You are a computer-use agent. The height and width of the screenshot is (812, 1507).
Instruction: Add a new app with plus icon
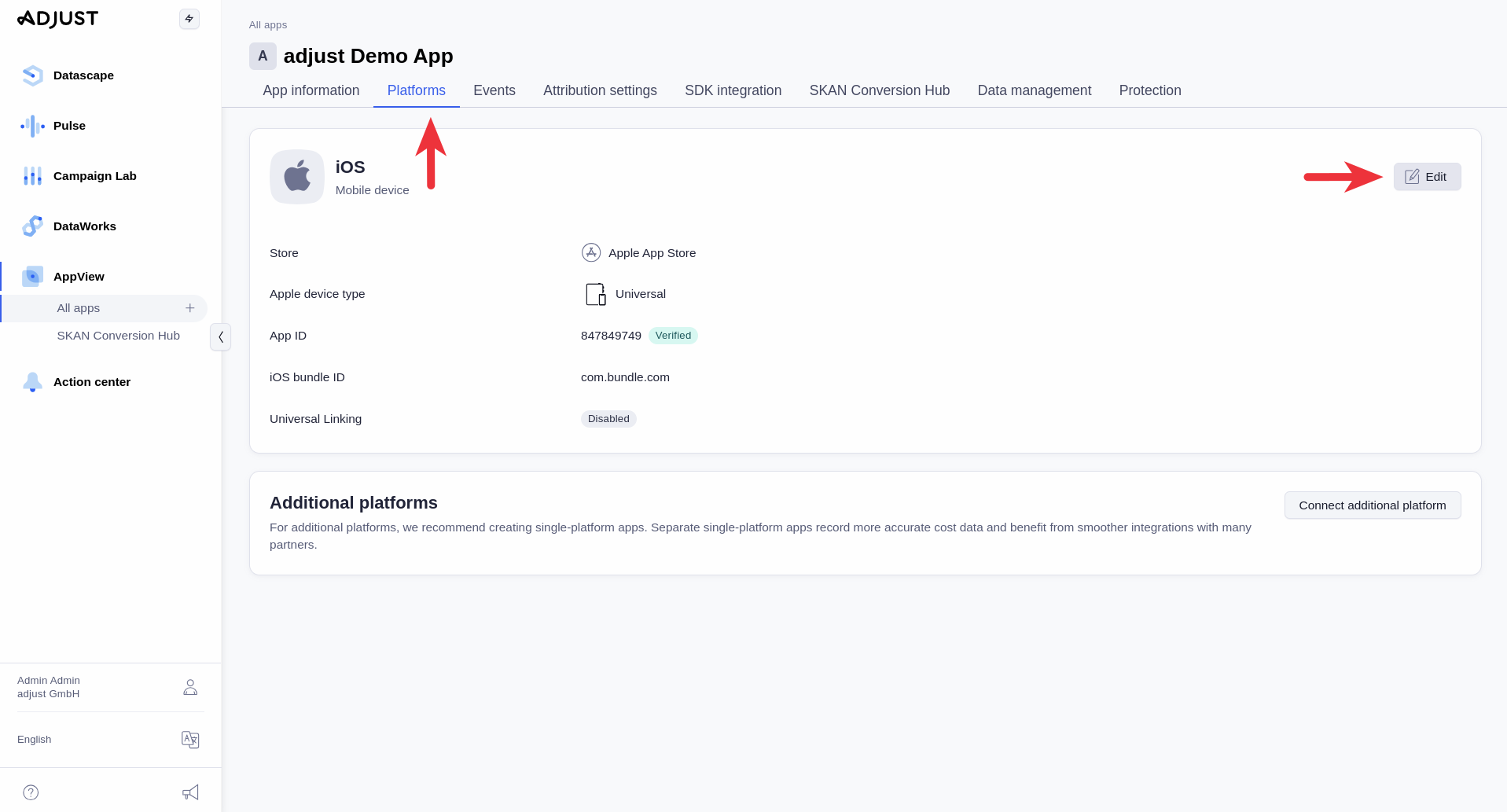point(190,308)
